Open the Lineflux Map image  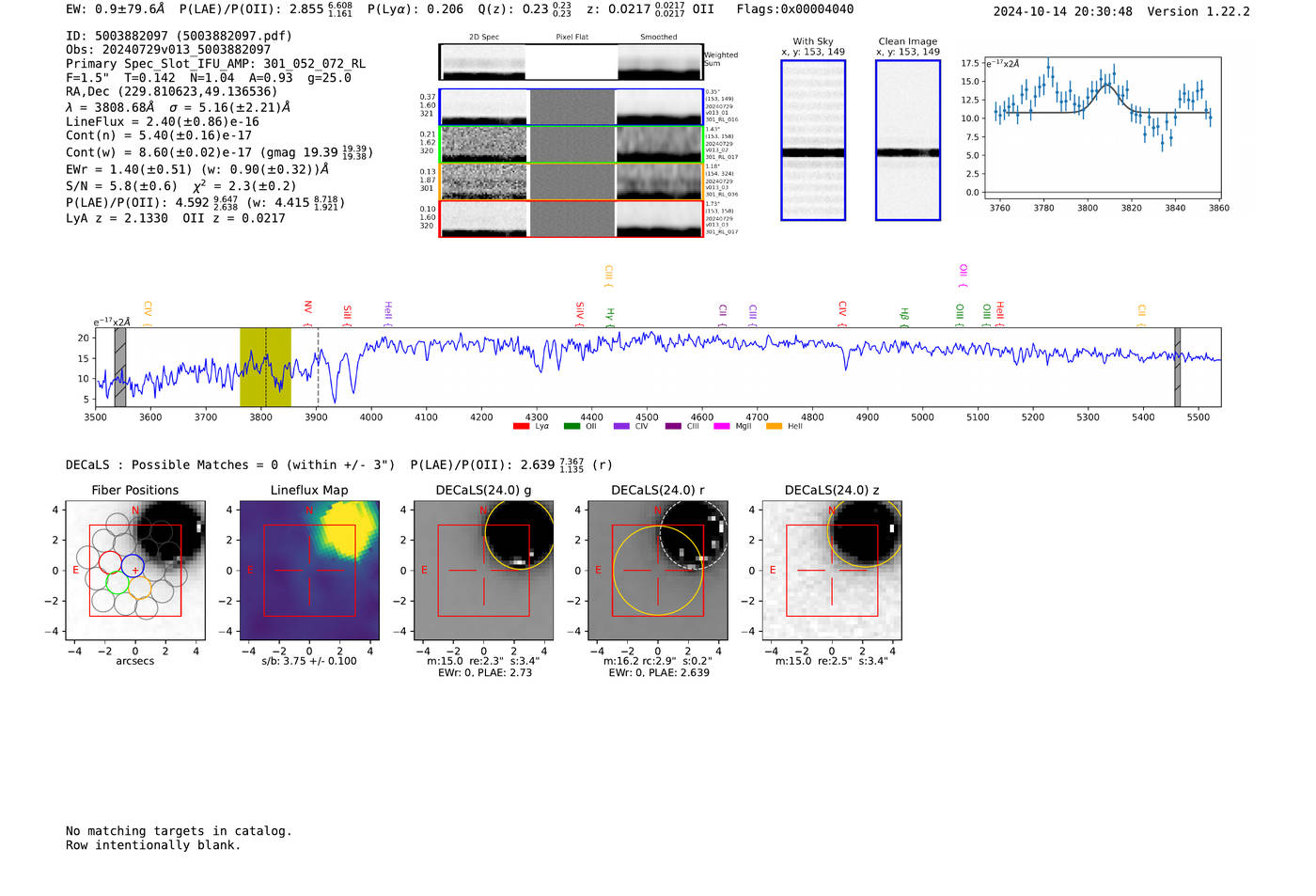(x=309, y=571)
